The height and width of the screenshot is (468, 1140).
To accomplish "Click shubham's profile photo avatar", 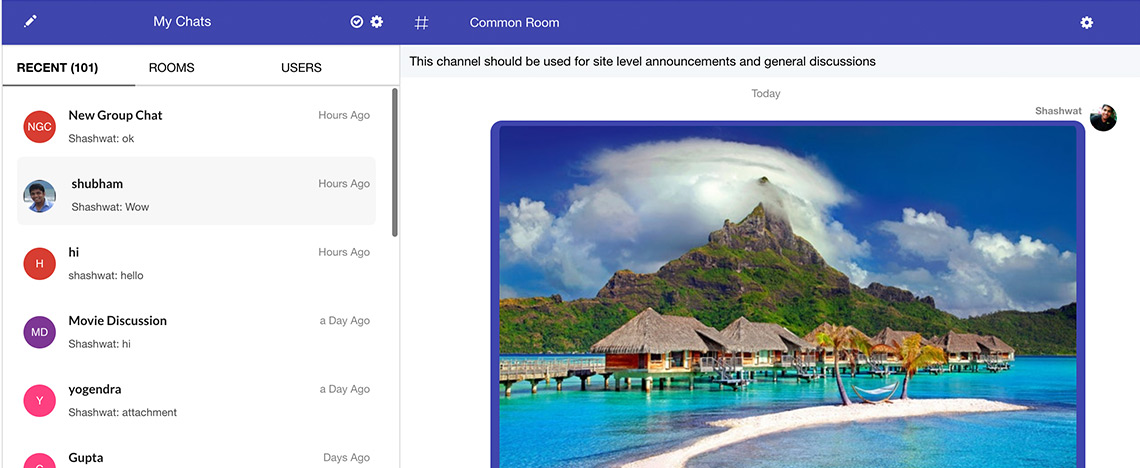I will click(39, 195).
